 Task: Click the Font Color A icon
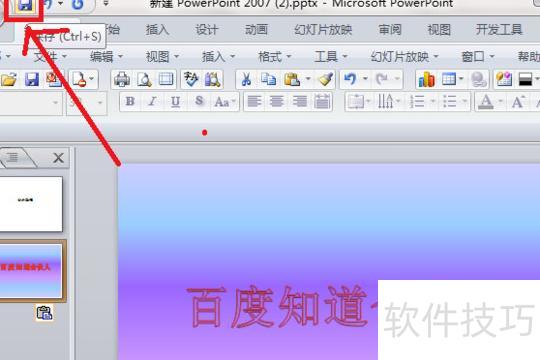coord(486,102)
